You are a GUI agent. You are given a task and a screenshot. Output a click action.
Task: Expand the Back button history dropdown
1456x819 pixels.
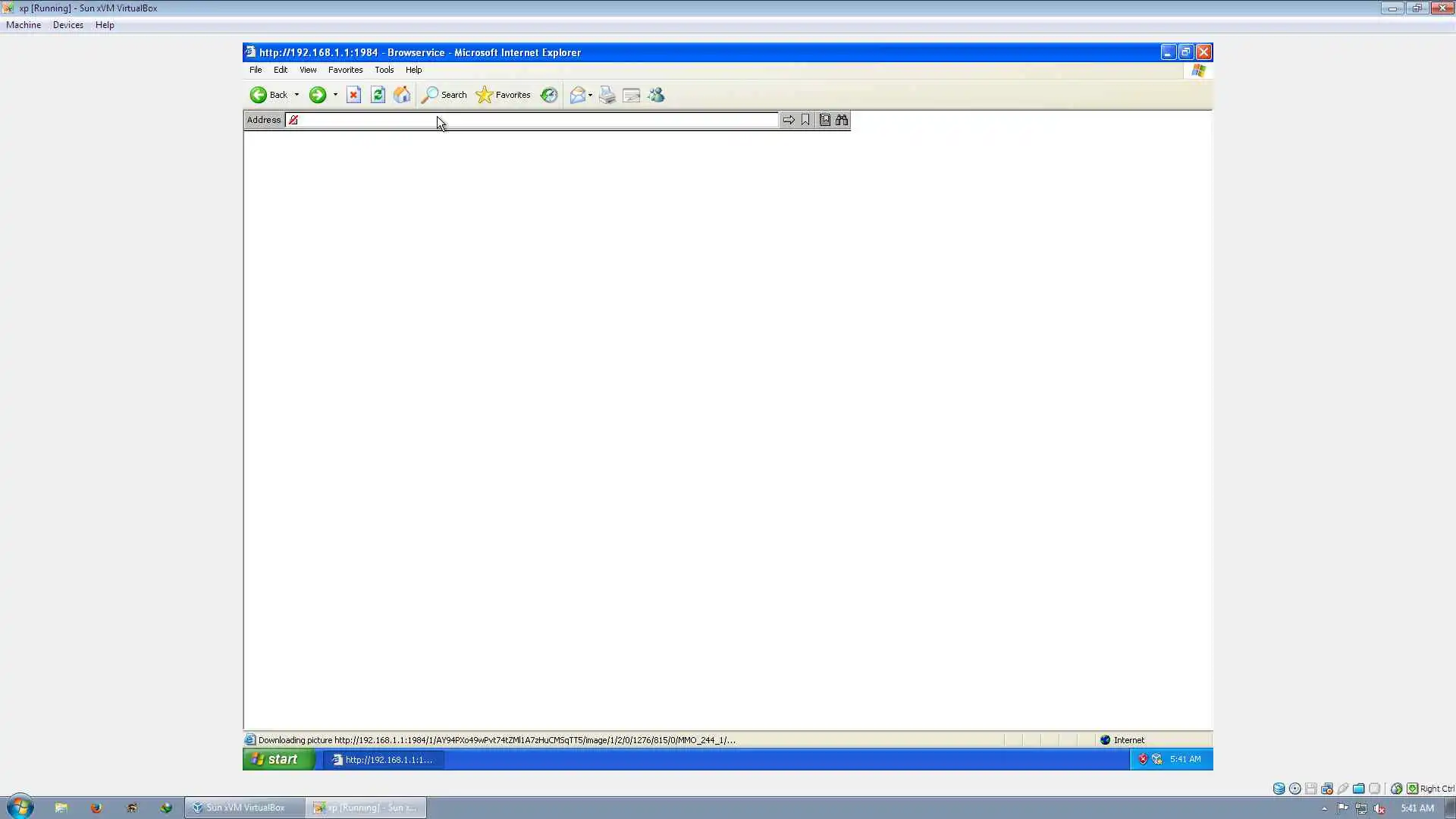tap(297, 95)
